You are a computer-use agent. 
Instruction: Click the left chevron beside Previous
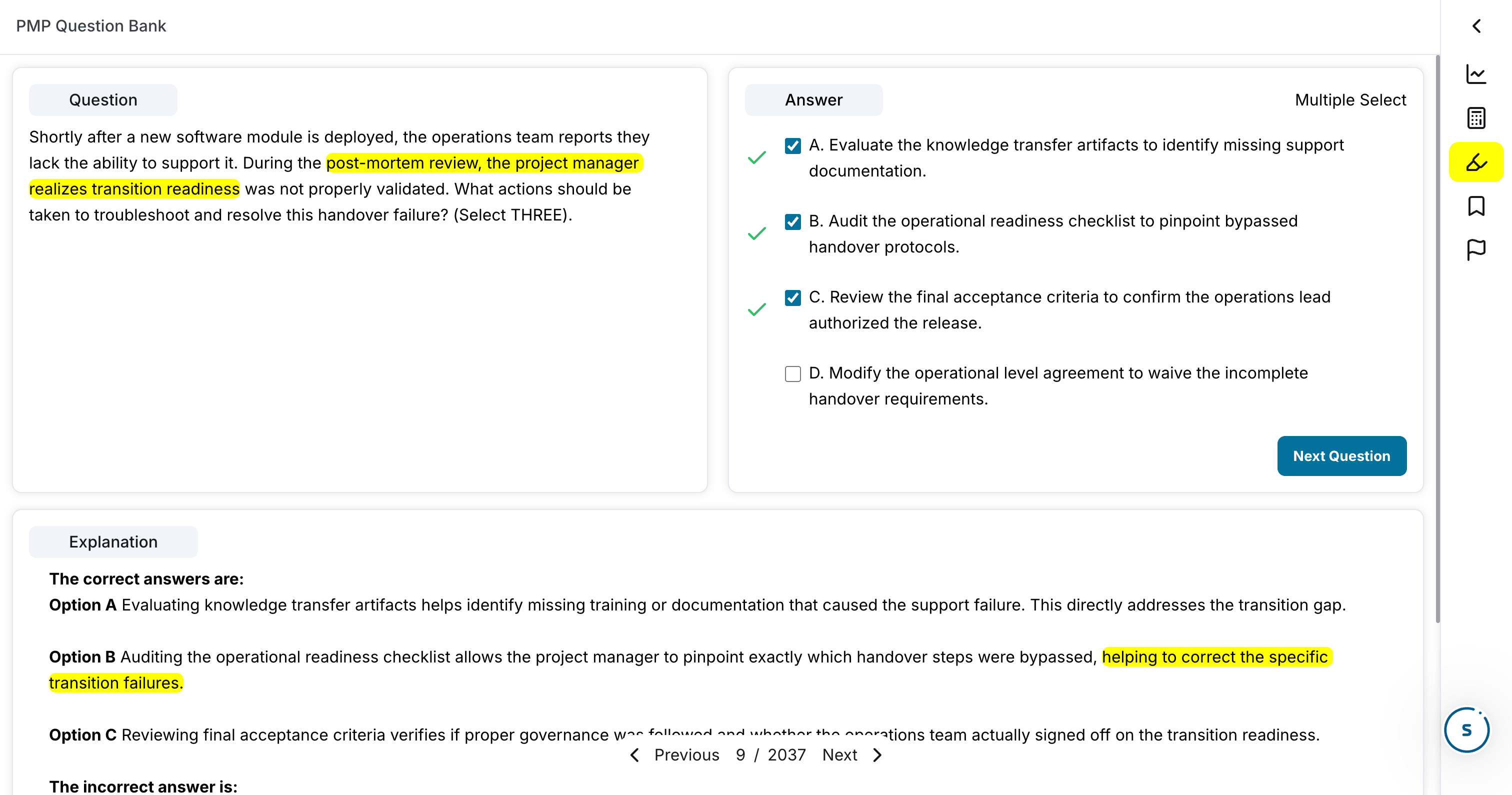634,755
